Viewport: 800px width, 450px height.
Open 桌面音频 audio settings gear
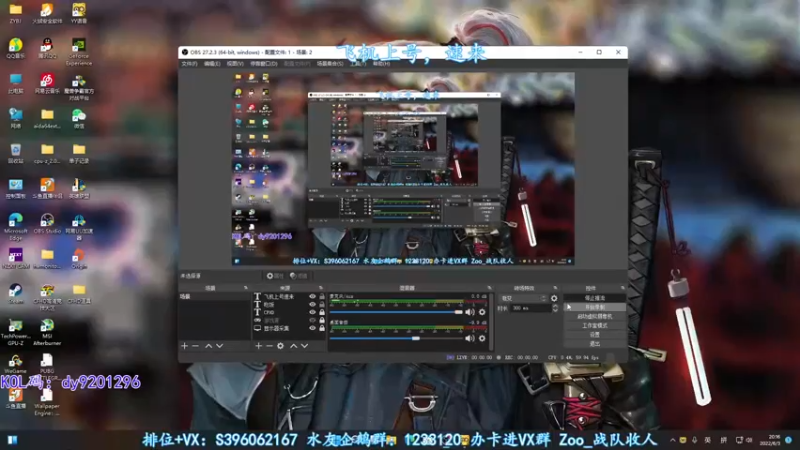pyautogui.click(x=482, y=338)
